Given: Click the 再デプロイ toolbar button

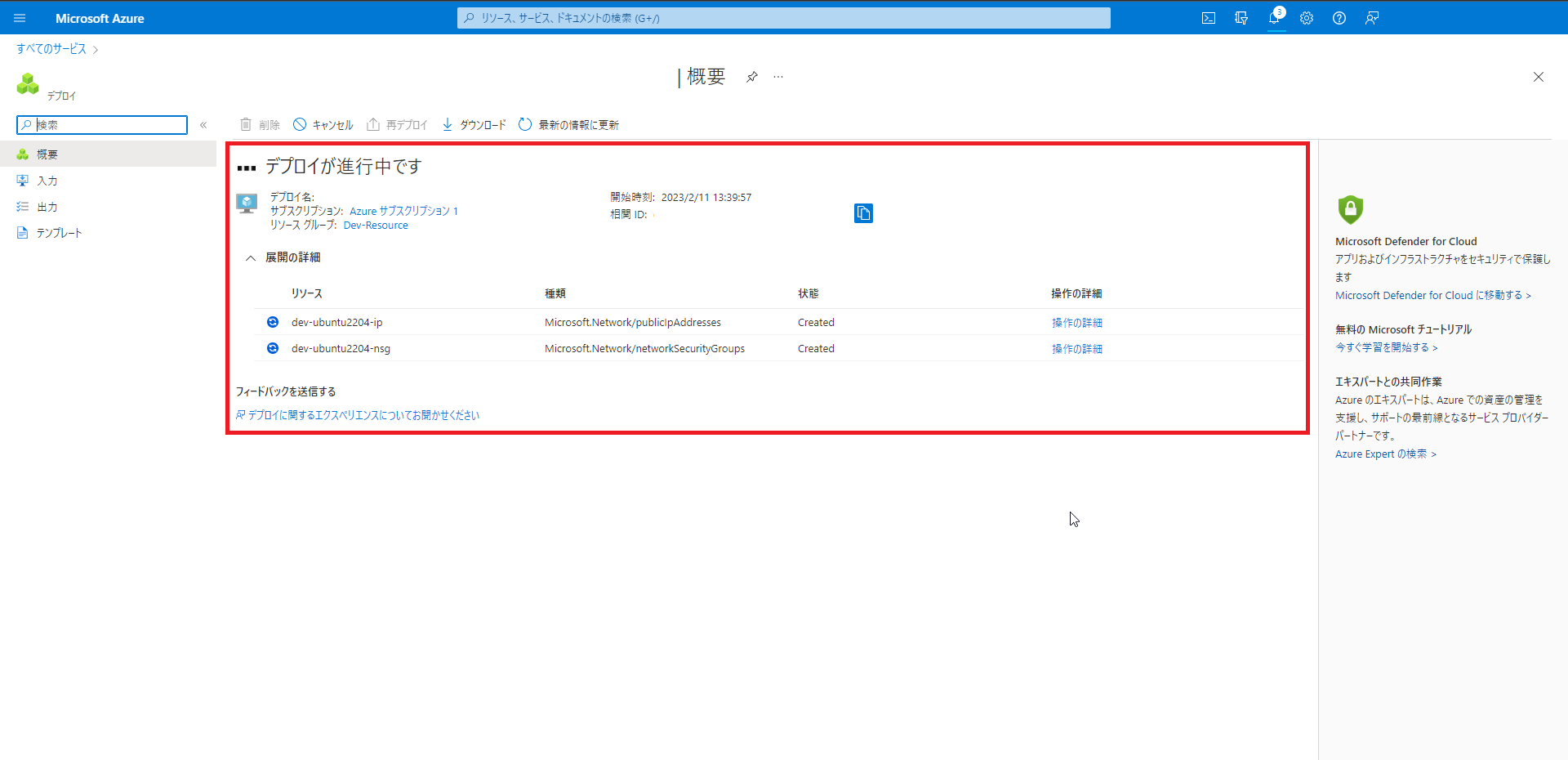Looking at the screenshot, I should pos(397,125).
